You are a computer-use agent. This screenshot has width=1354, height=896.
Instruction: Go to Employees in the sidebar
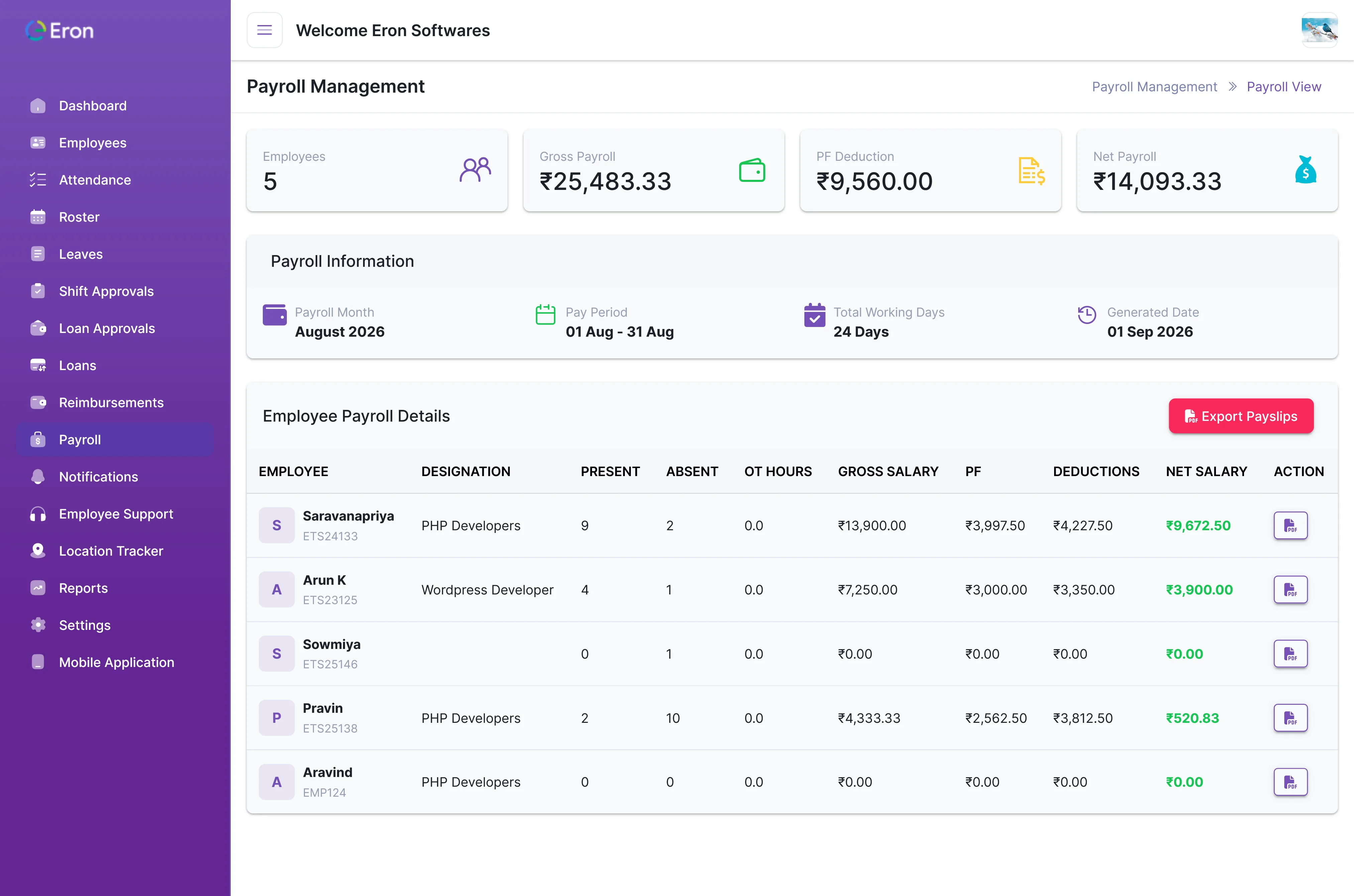pos(115,143)
